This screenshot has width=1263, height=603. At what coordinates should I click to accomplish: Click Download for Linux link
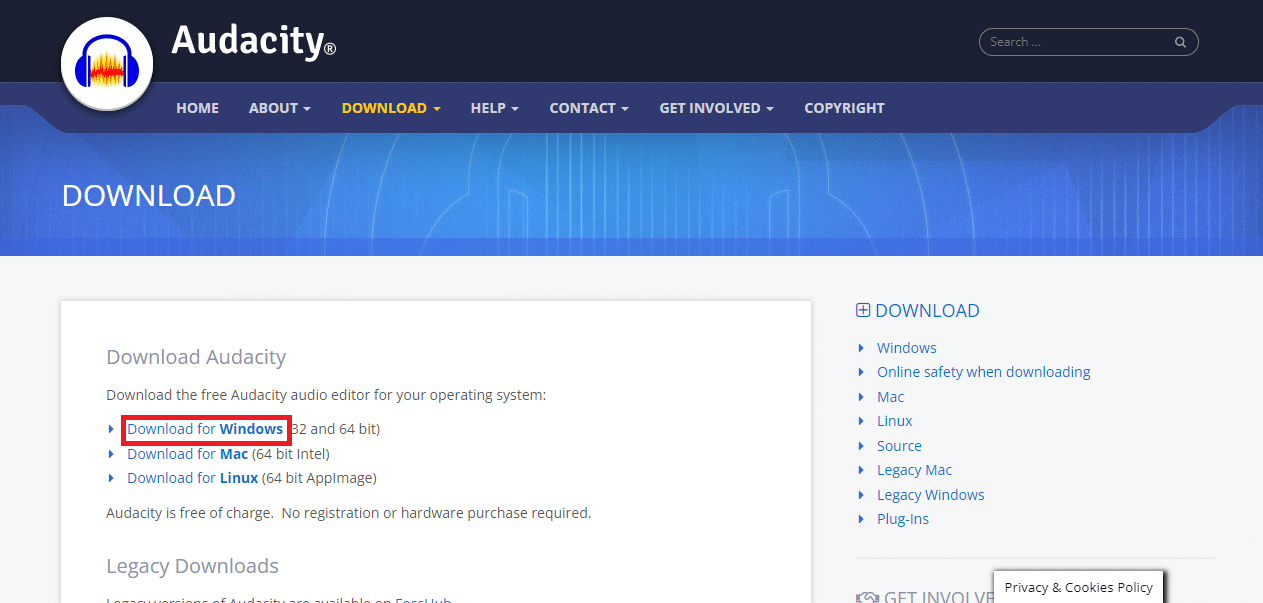(x=192, y=478)
